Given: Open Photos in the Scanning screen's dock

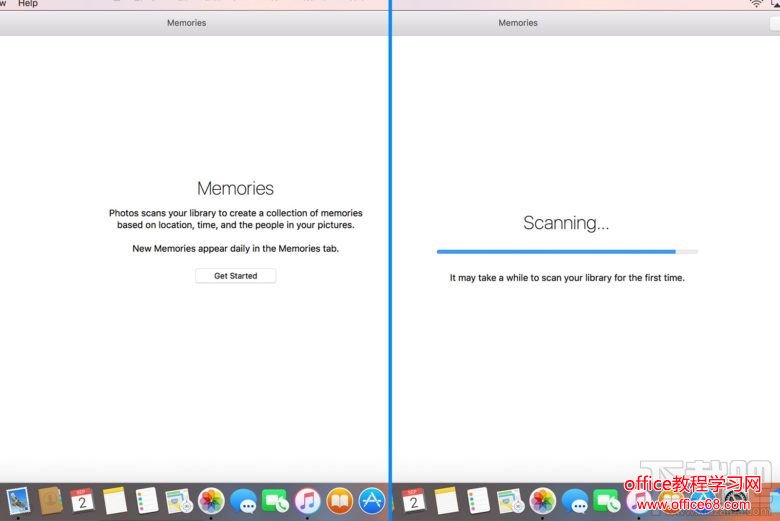Looking at the screenshot, I should (543, 501).
